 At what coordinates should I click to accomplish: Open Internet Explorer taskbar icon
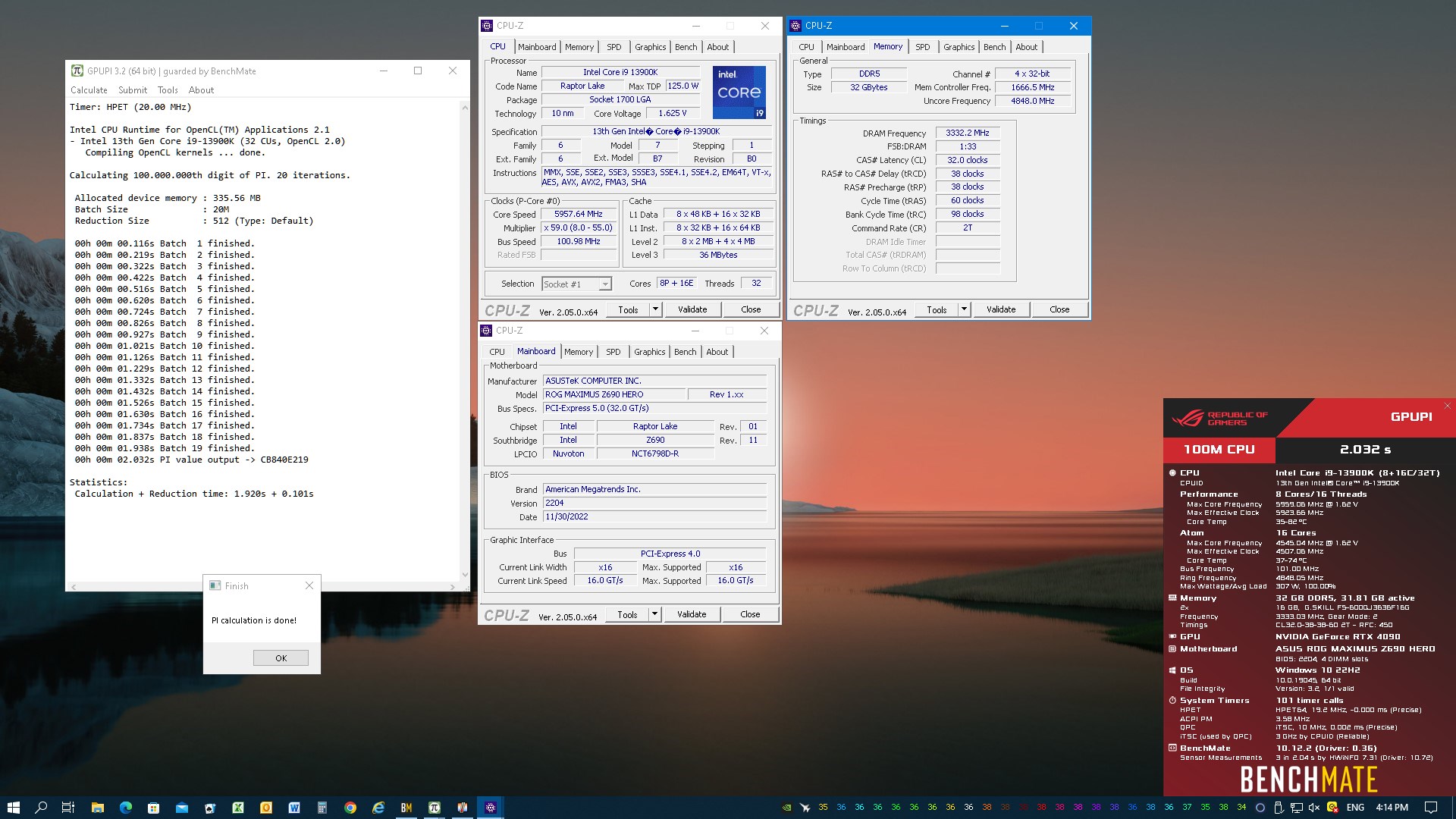point(378,807)
